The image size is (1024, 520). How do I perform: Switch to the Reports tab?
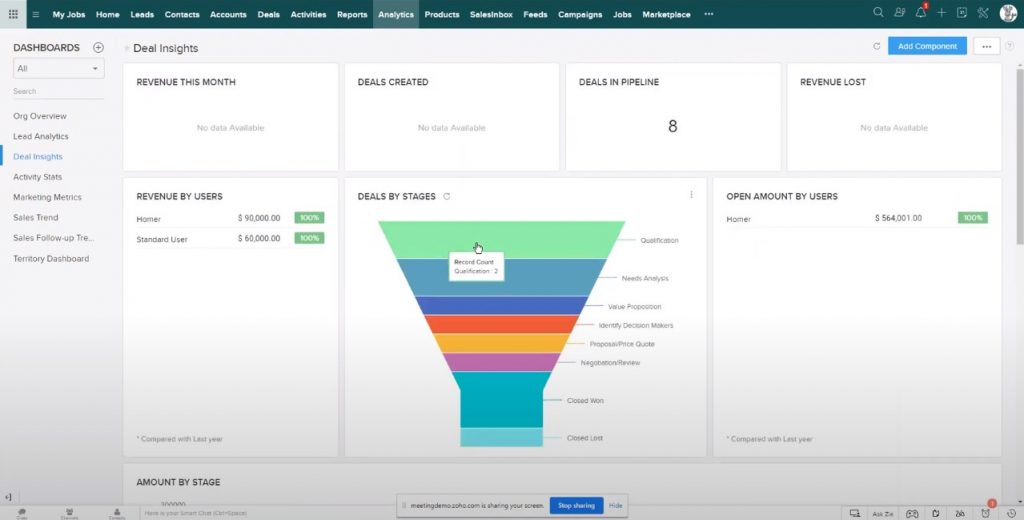click(x=352, y=14)
